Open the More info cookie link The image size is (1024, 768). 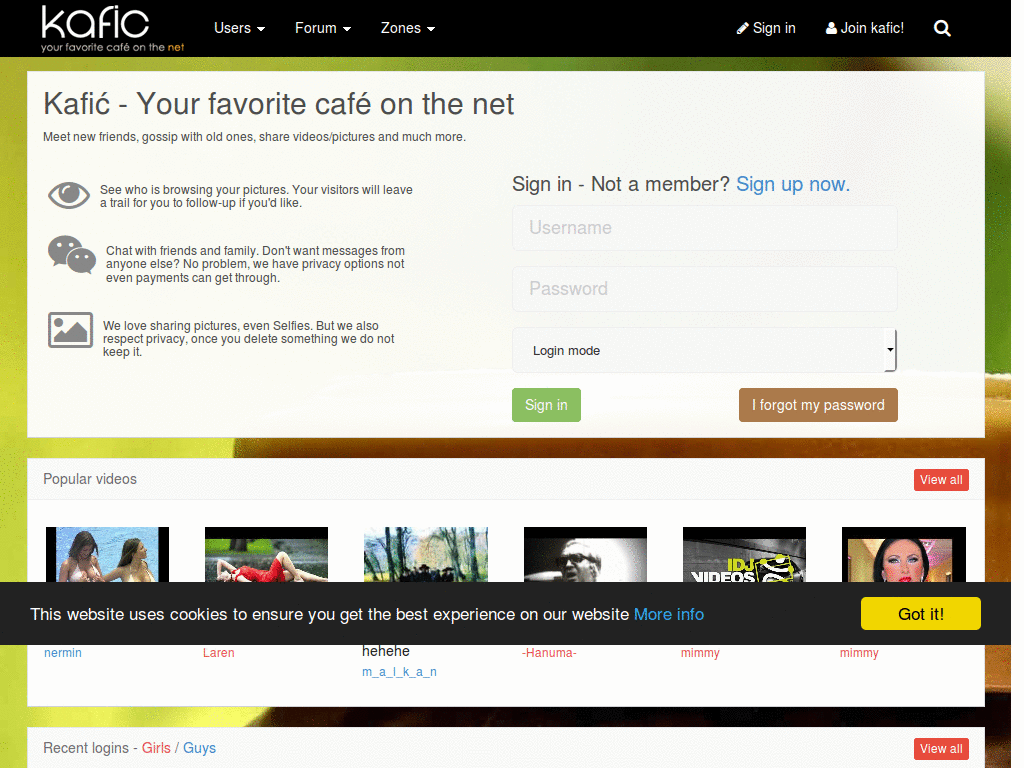click(669, 615)
